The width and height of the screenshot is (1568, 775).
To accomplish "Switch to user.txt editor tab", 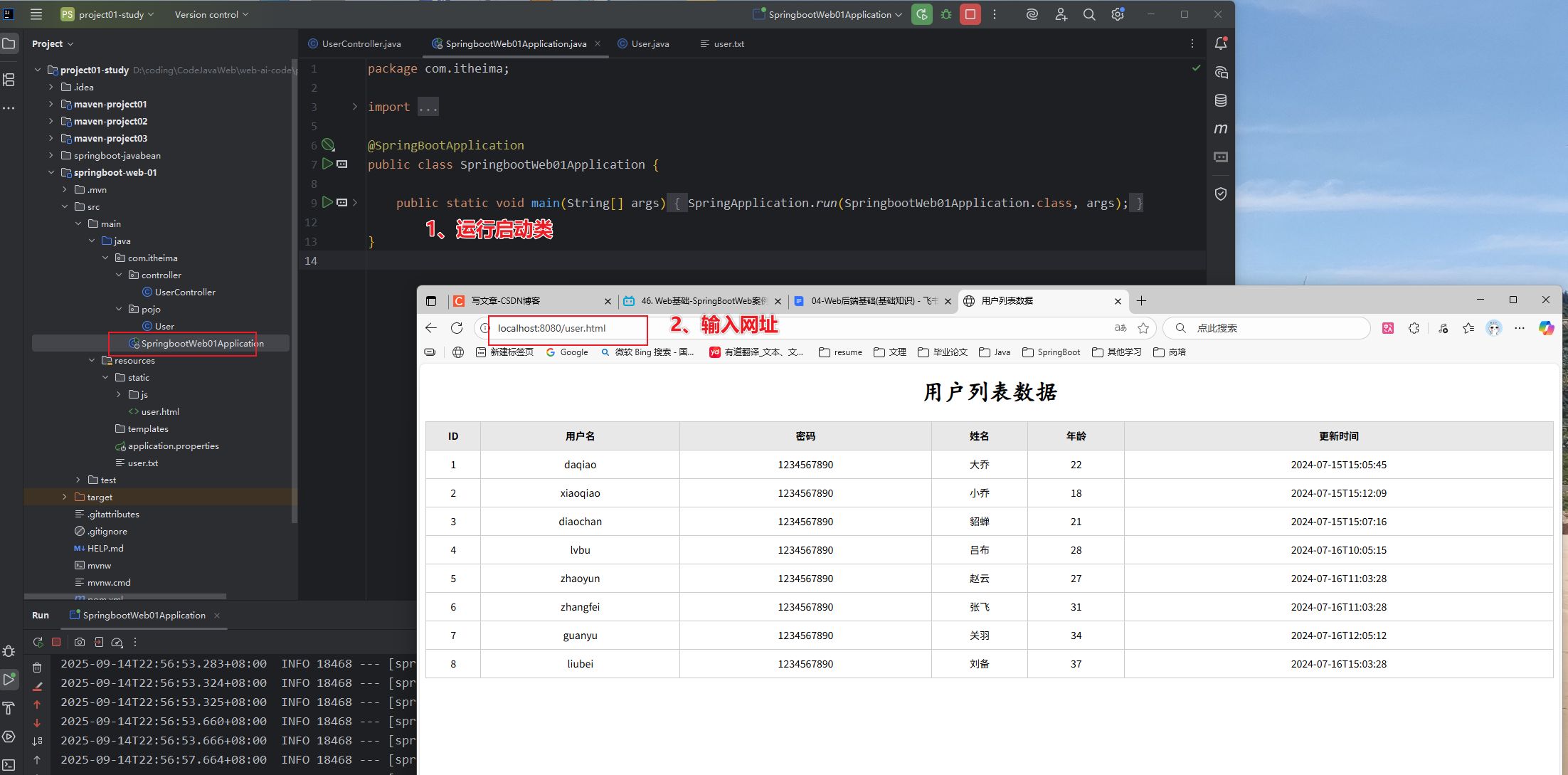I will (x=722, y=43).
